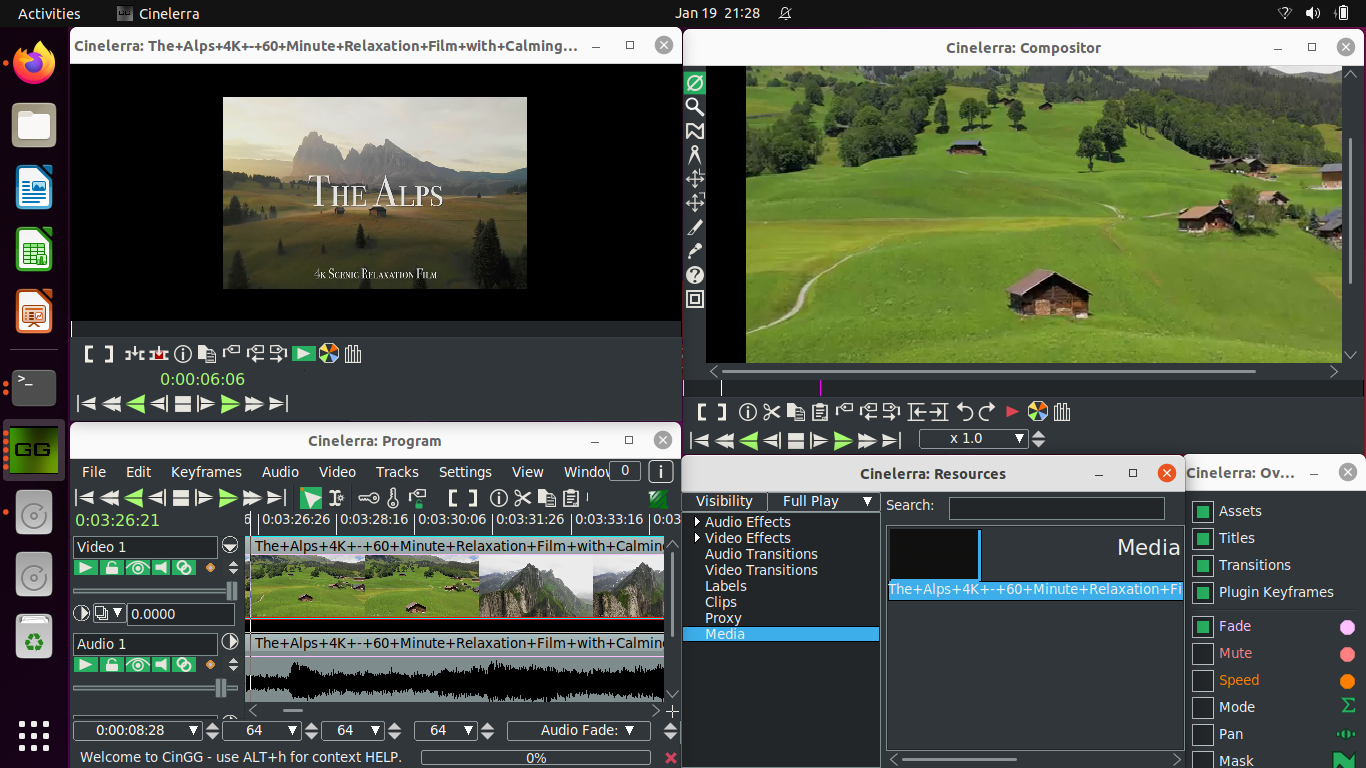Image resolution: width=1366 pixels, height=768 pixels.
Task: Enable the Mute overlay checkbox
Action: click(1203, 654)
